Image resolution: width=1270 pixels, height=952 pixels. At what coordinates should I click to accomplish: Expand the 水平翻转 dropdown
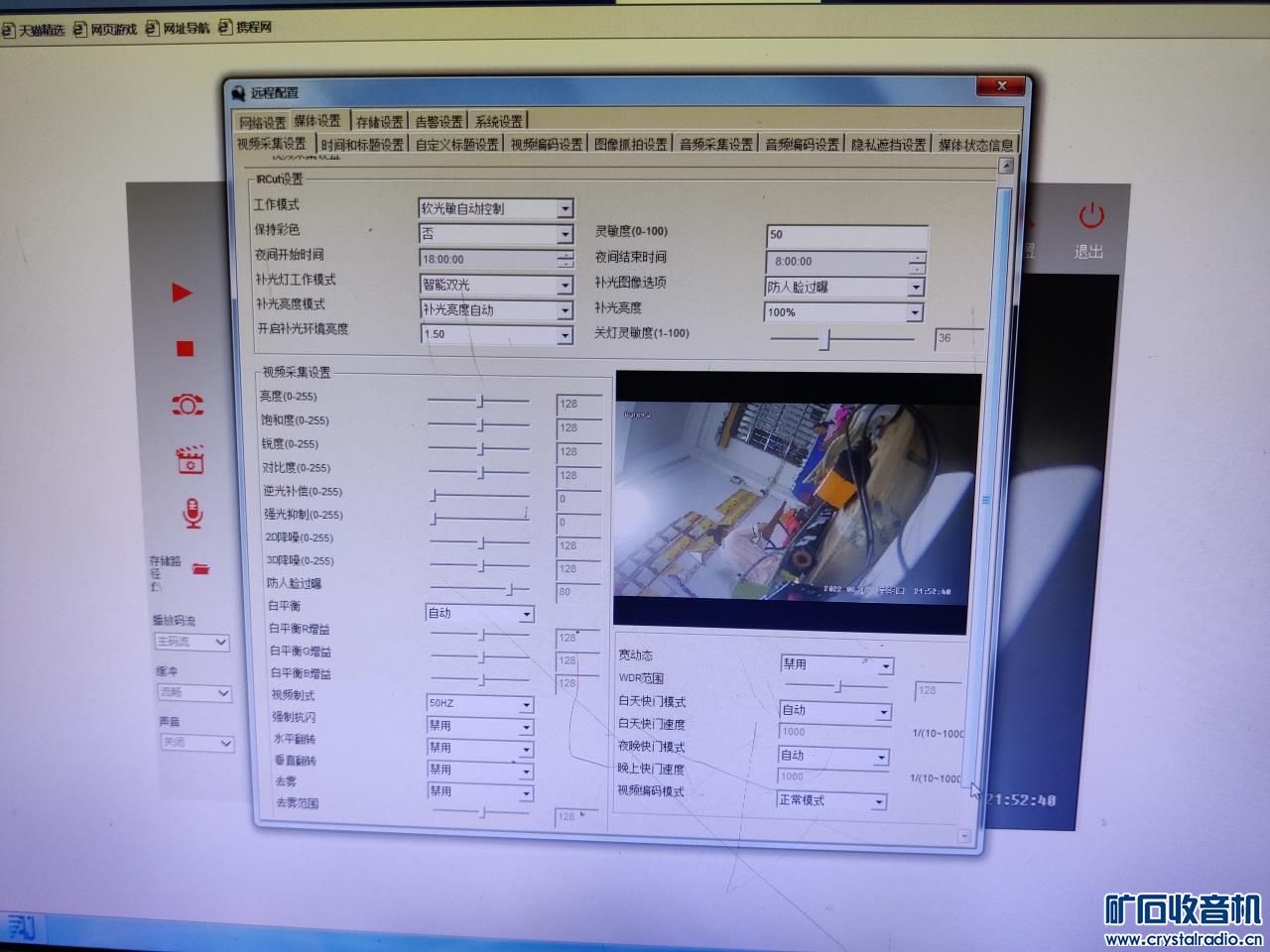click(x=527, y=749)
